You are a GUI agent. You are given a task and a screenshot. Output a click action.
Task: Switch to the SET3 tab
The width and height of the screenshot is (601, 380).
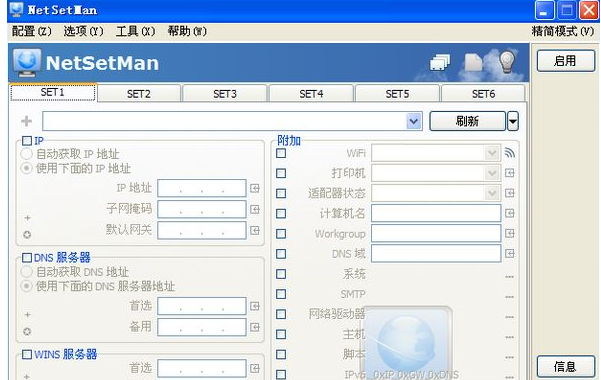pyautogui.click(x=225, y=94)
